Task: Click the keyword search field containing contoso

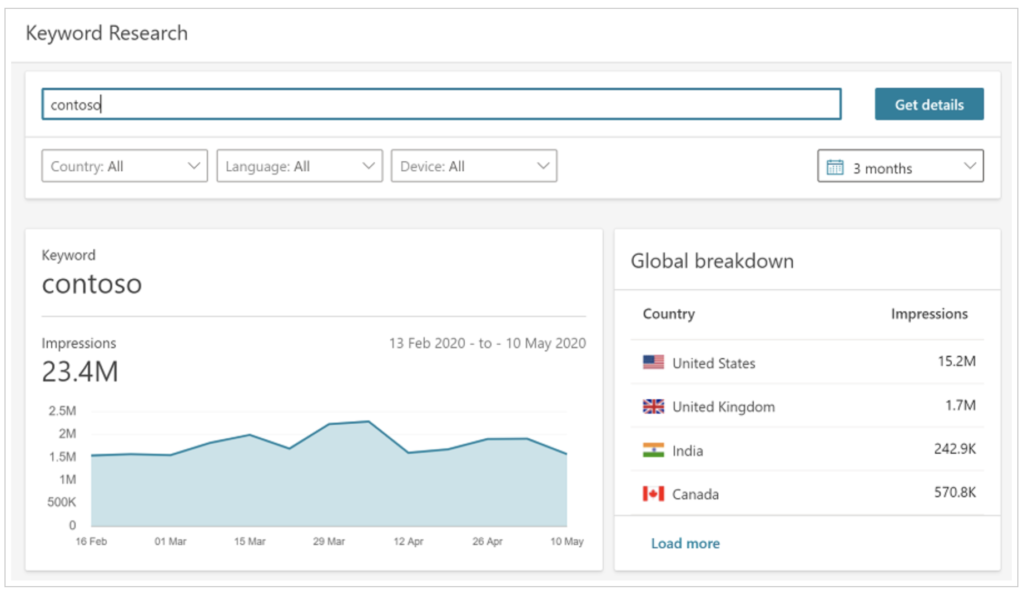Action: pyautogui.click(x=441, y=105)
